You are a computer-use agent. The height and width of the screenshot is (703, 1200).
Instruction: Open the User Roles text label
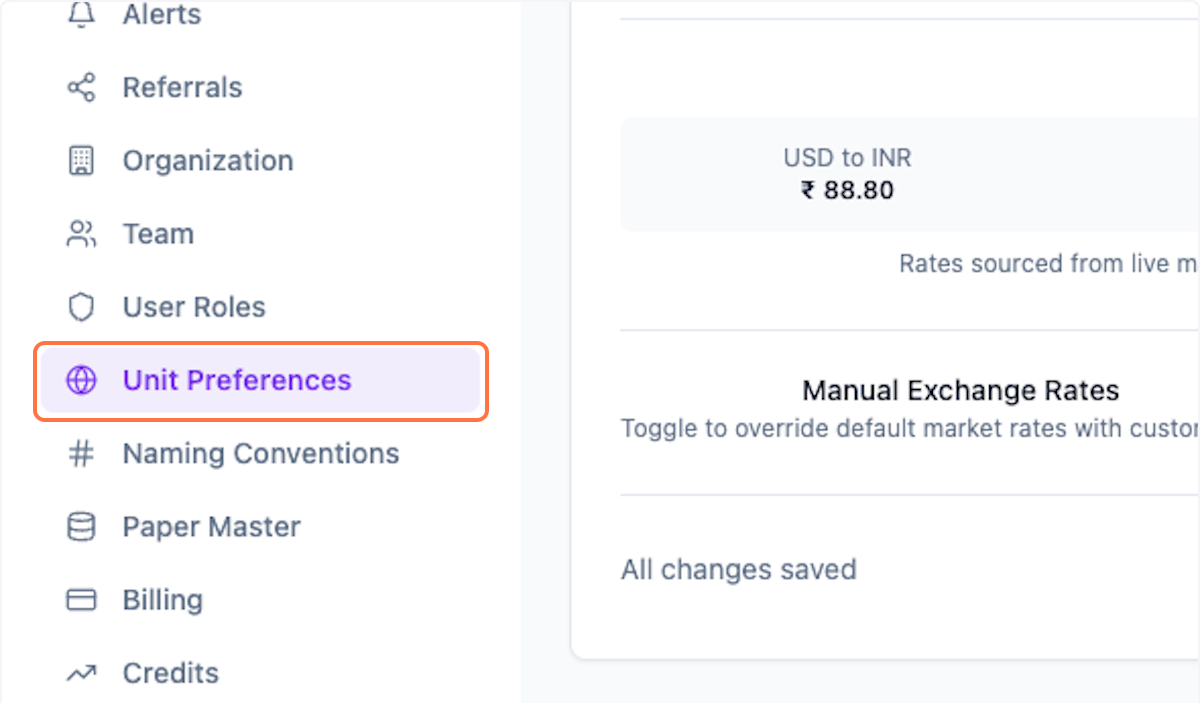[194, 307]
